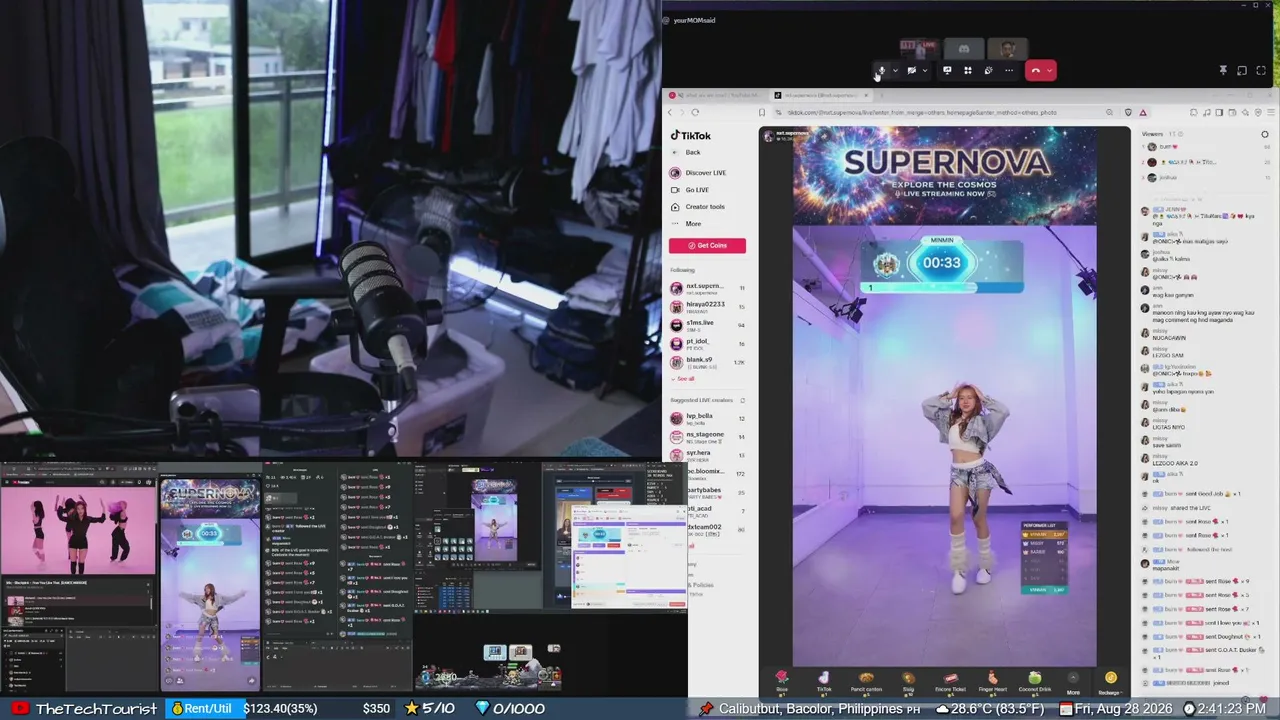
Task: Open microphone options dropdown arrow
Action: click(x=894, y=70)
